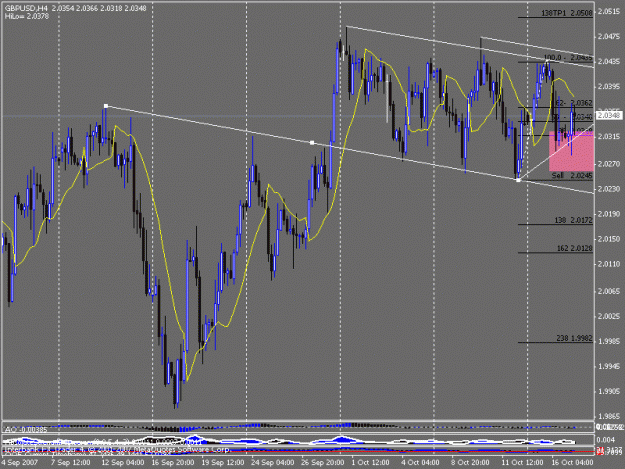Click the 238 1.9982 extension label
Image resolution: width=625 pixels, height=469 pixels.
[574, 338]
